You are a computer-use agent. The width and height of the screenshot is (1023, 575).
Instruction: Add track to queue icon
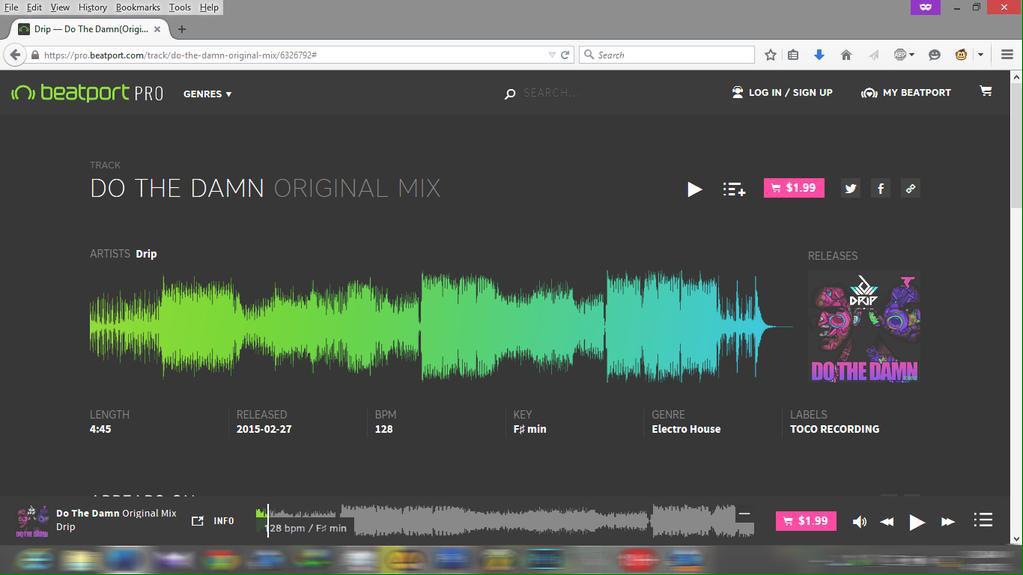[x=734, y=189]
